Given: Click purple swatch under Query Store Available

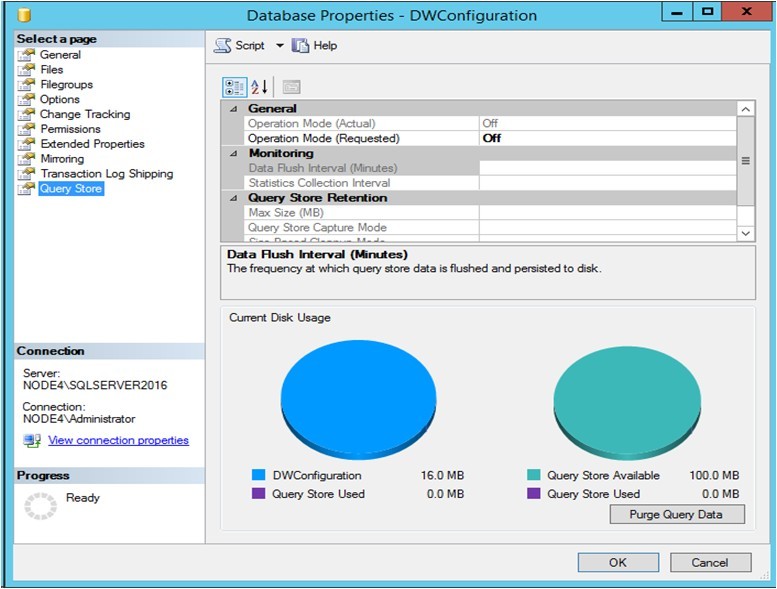Looking at the screenshot, I should 534,494.
